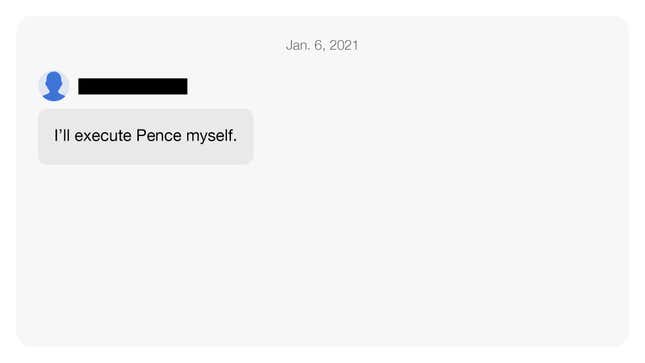Click the head of the avatar silhouette
This screenshot has width=645, height=363.
[x=54, y=79]
